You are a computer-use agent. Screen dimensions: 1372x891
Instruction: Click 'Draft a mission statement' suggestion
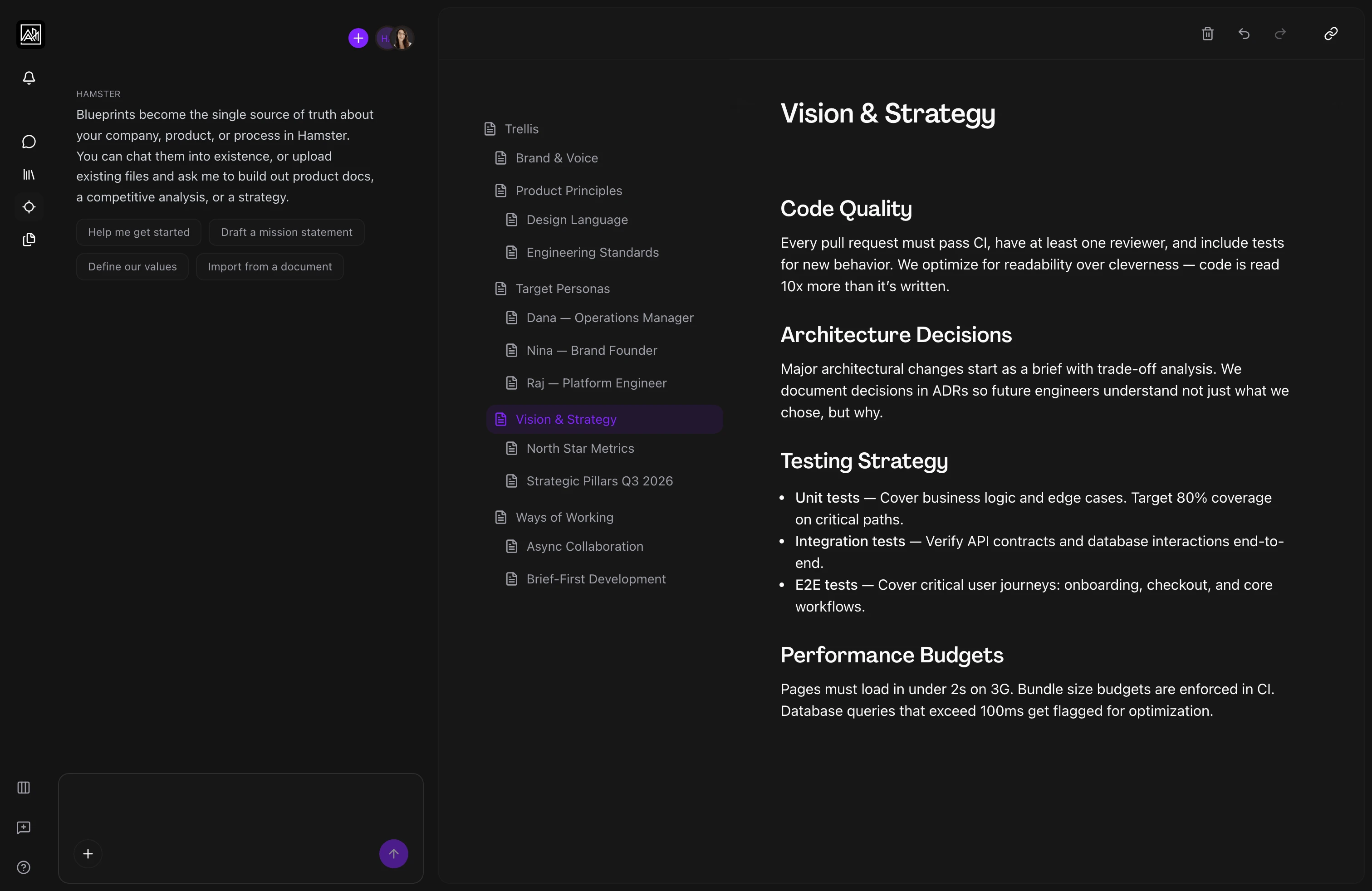tap(286, 232)
